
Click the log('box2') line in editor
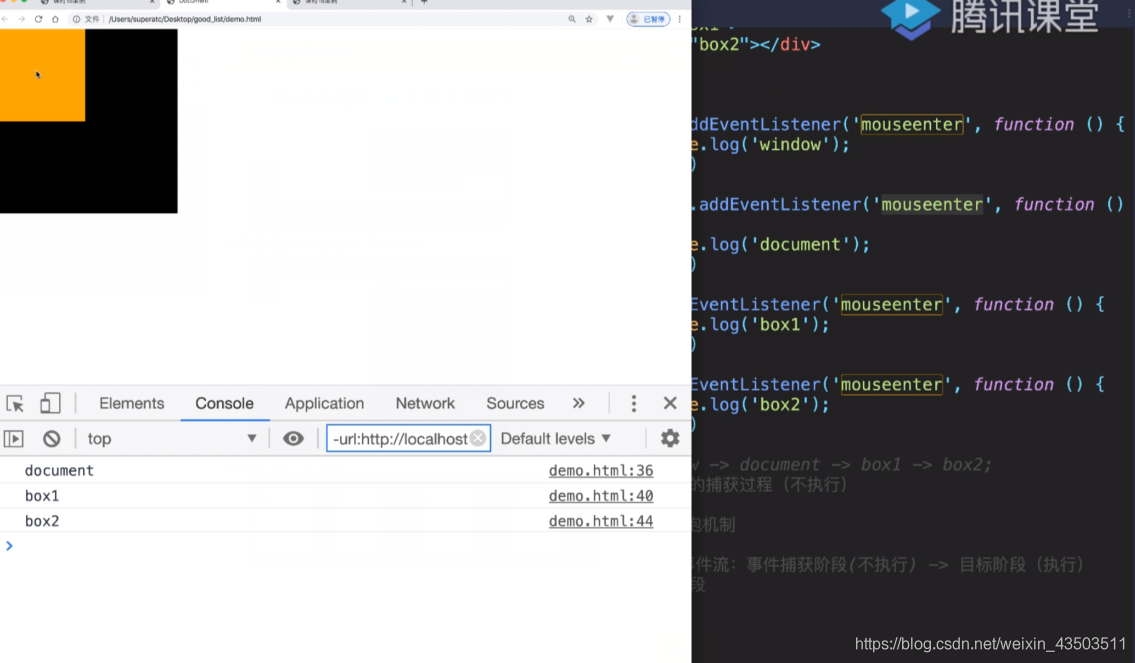tap(761, 405)
